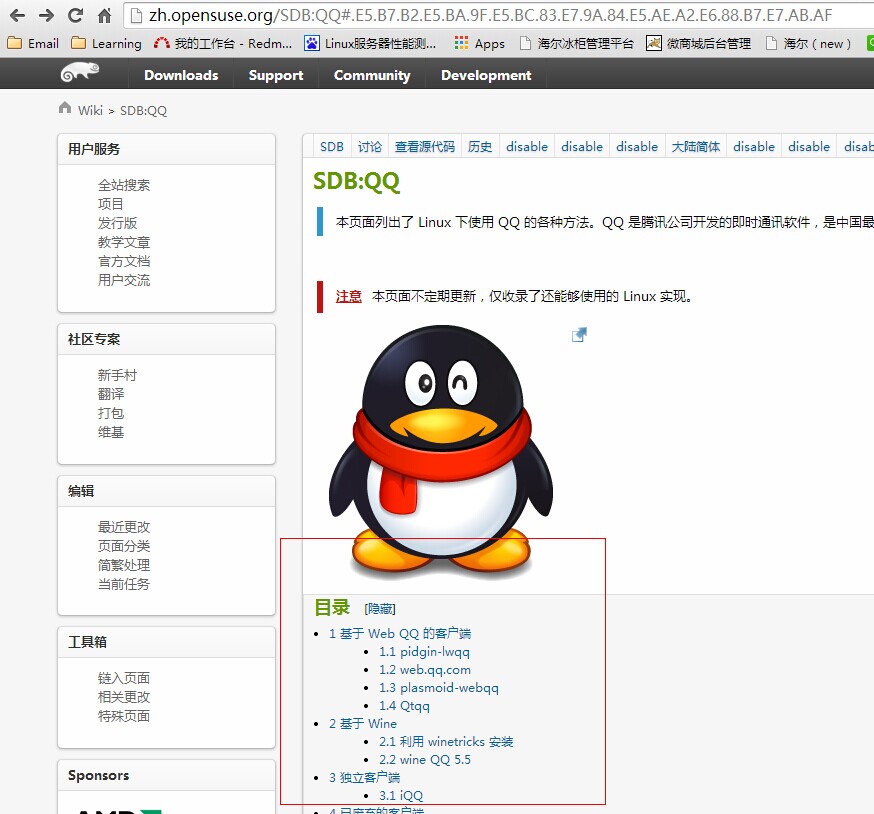Screen dimensions: 874x814
Task: Click the wiki home icon in breadcrumb
Action: (65, 108)
